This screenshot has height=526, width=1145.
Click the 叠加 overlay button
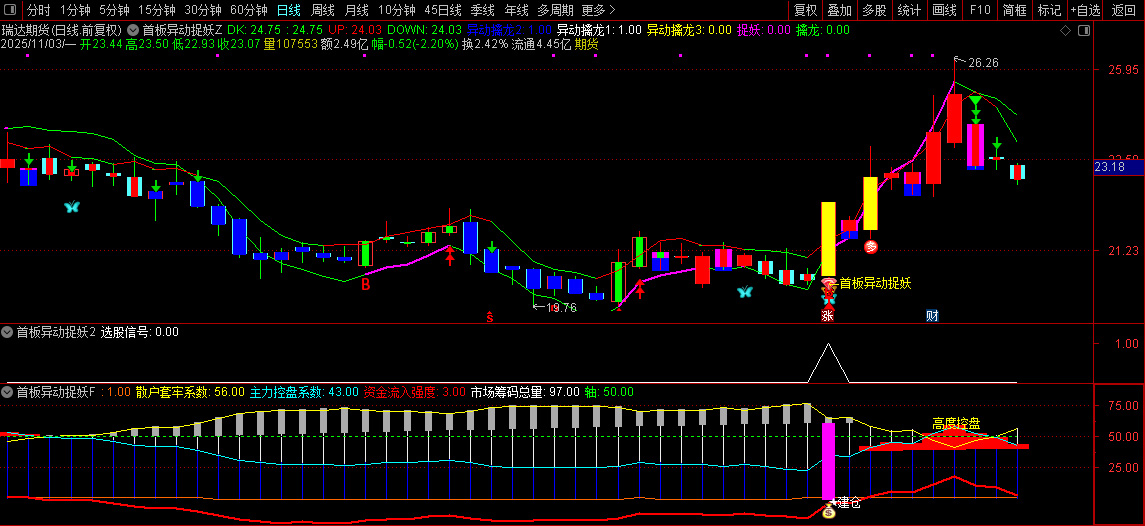point(840,10)
